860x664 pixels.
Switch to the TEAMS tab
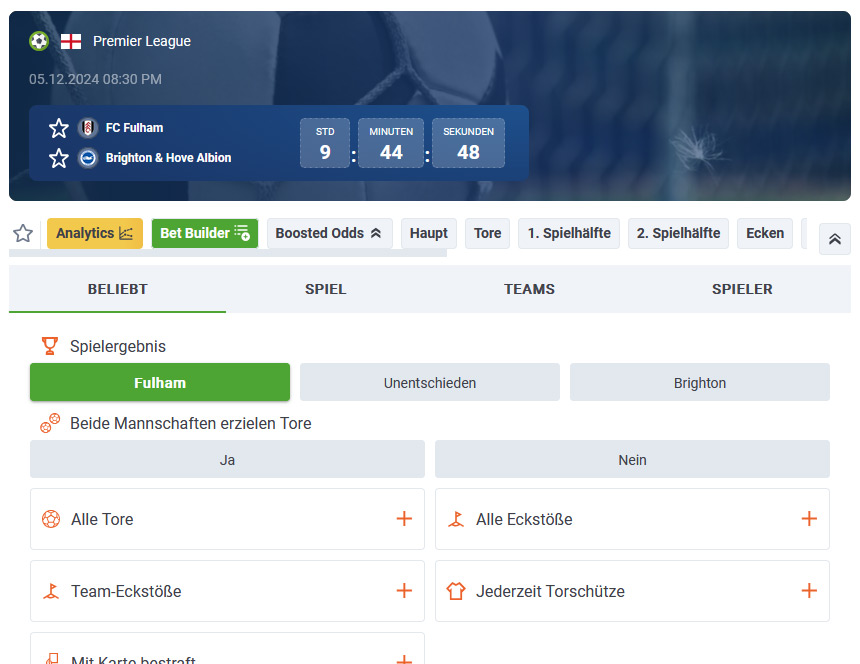click(529, 289)
